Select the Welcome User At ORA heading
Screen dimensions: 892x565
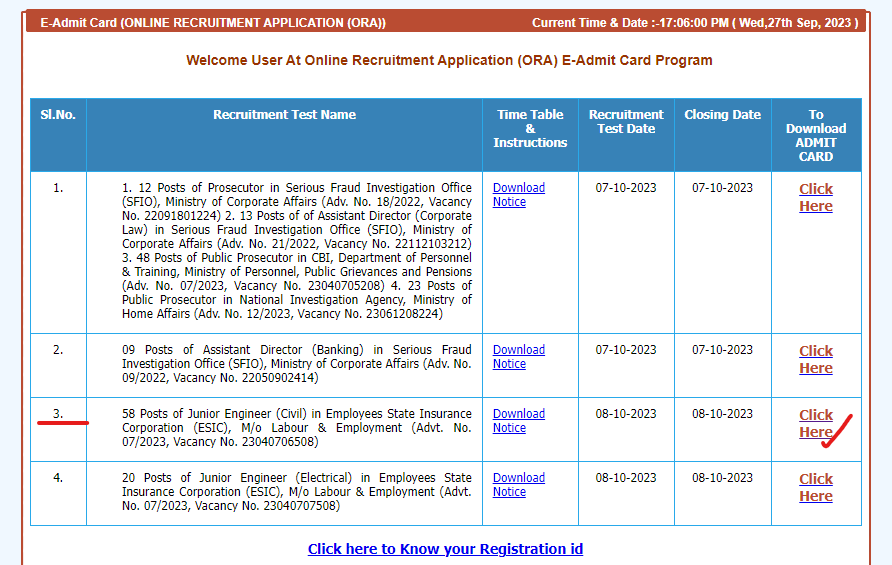[449, 60]
